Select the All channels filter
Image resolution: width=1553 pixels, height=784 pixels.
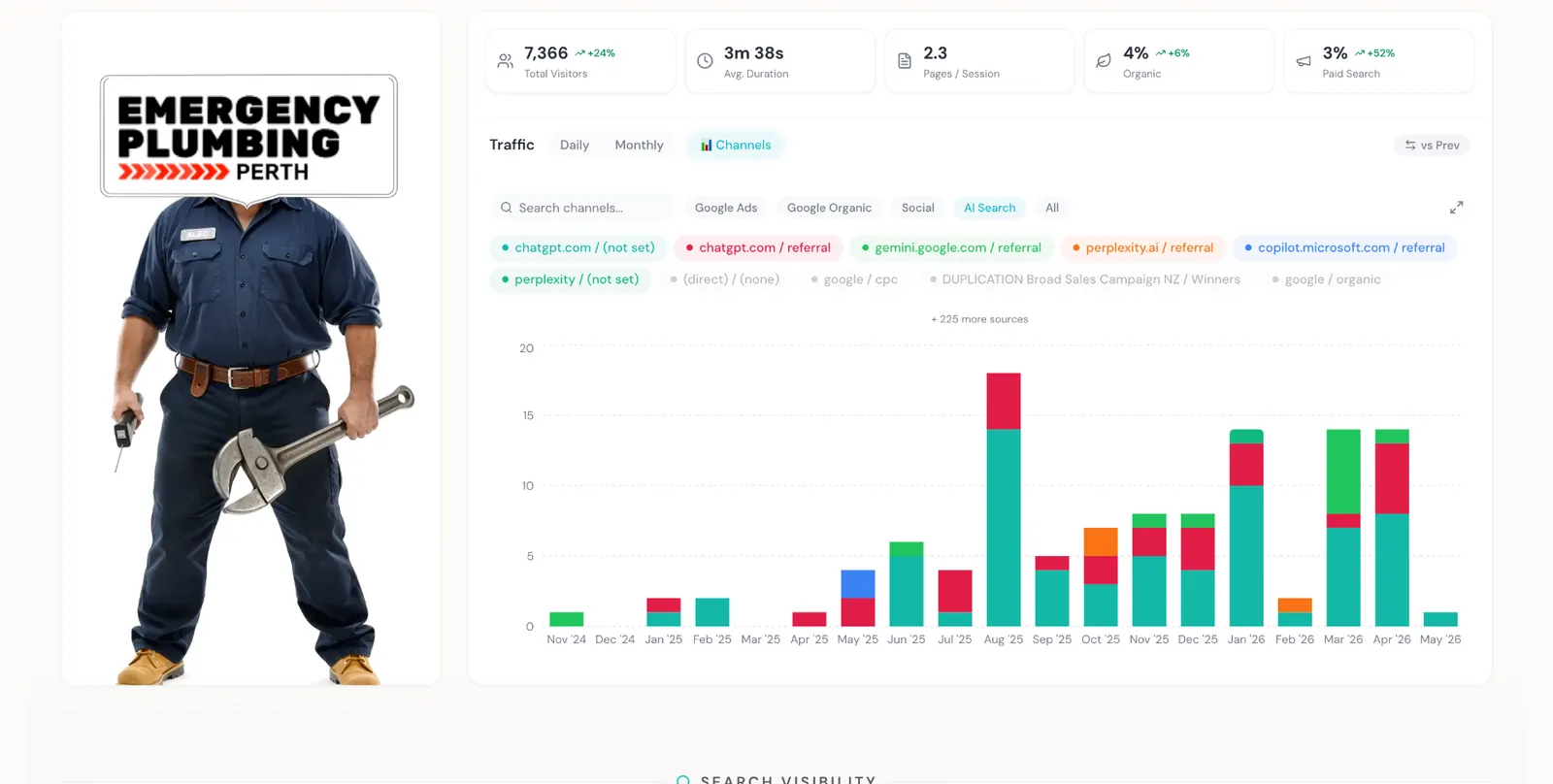[x=1052, y=208]
